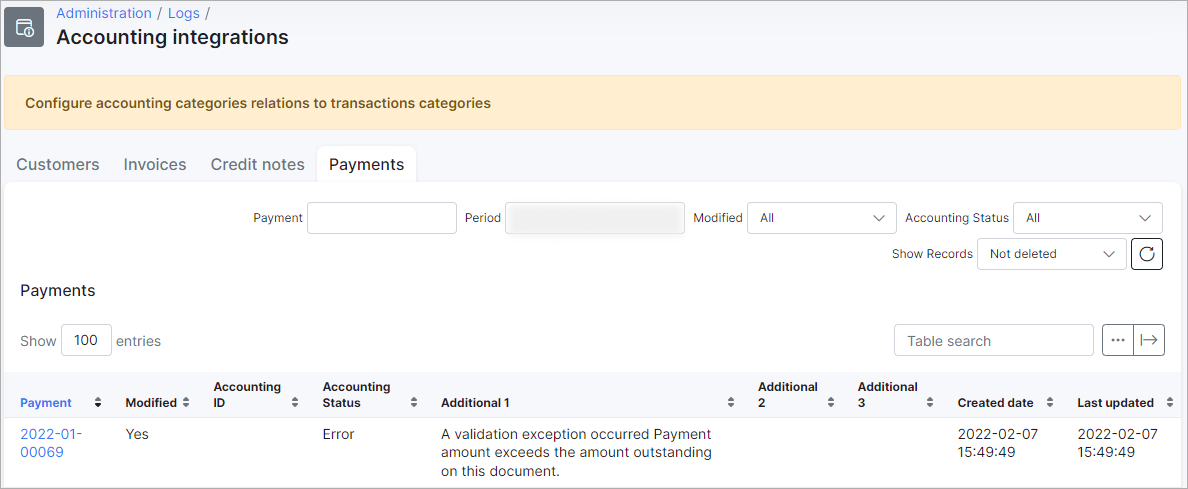Click the Table search field
The image size is (1188, 489).
tap(993, 341)
